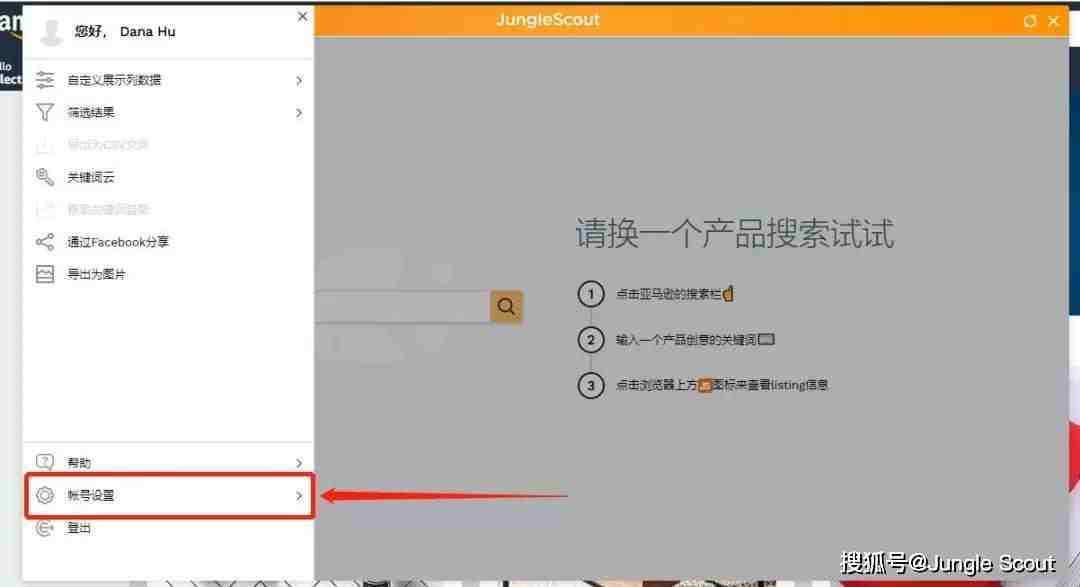1080x587 pixels.
Task: Click the JungleScout title text
Action: (548, 20)
